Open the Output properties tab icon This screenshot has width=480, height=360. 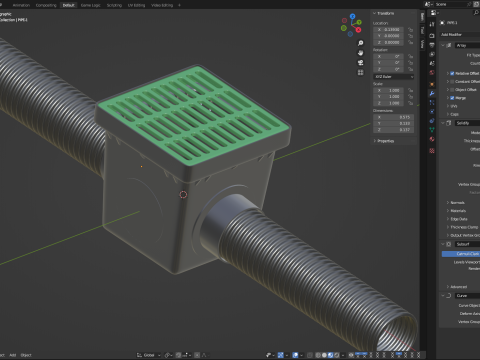click(x=432, y=45)
